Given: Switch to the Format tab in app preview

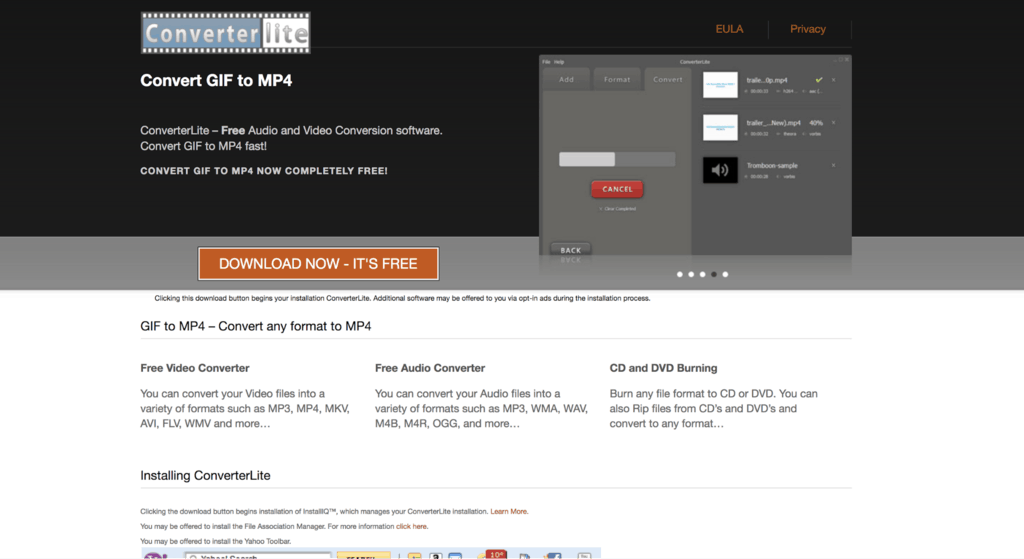Looking at the screenshot, I should coord(617,79).
